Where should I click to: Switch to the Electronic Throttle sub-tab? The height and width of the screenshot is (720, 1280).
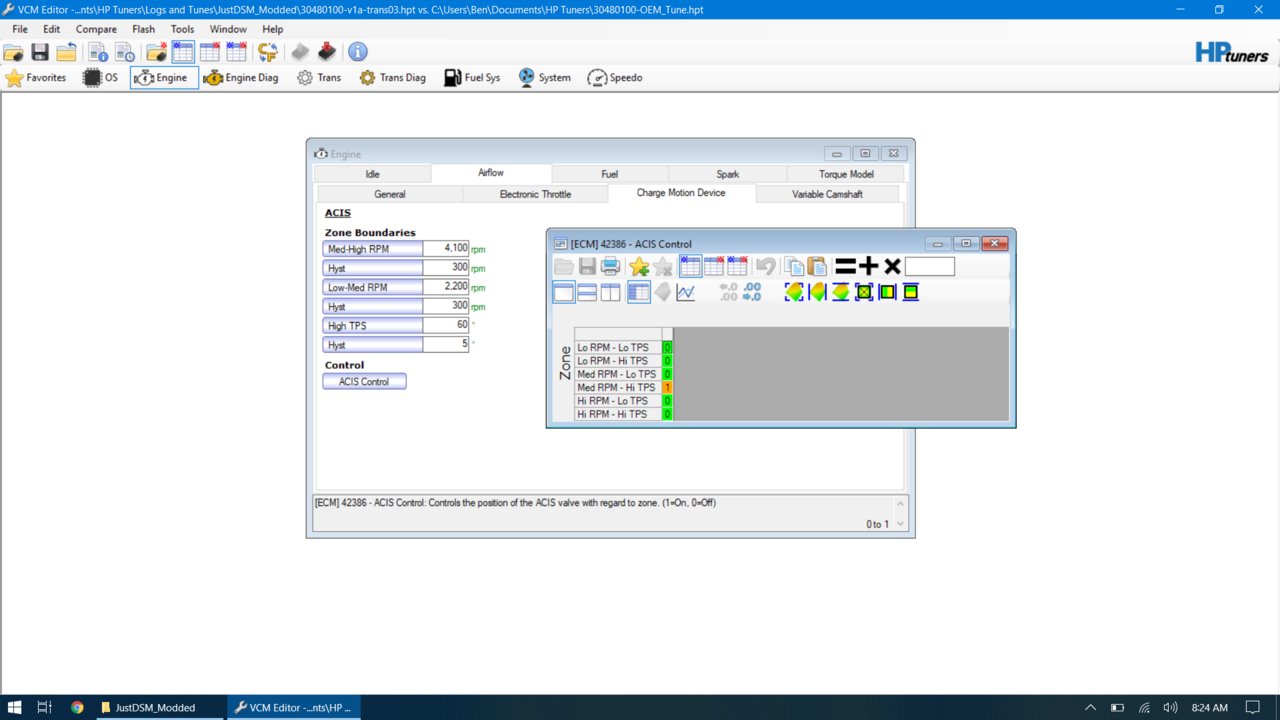click(x=536, y=194)
